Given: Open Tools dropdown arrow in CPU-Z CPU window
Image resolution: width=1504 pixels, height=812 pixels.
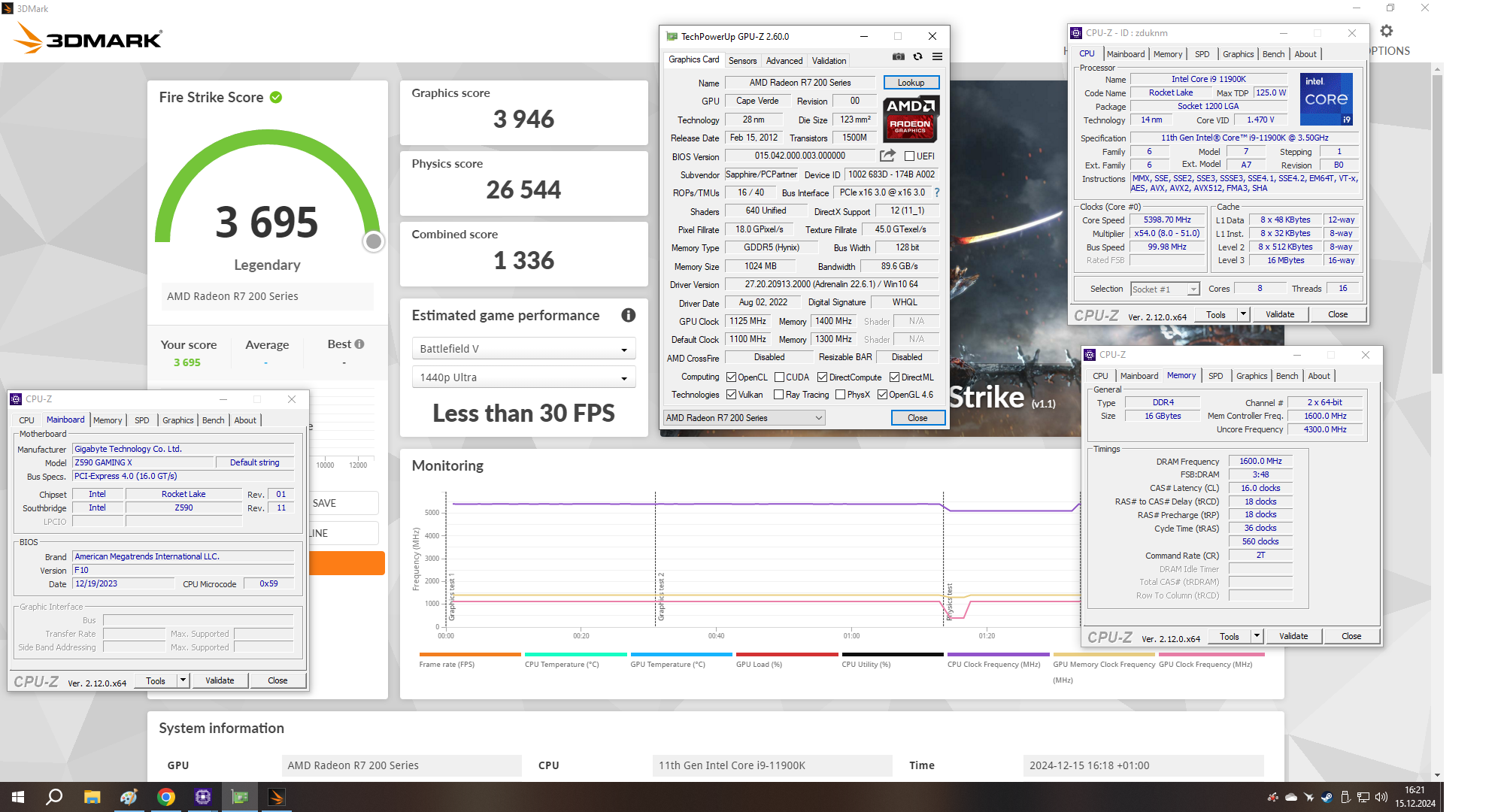Looking at the screenshot, I should click(x=1243, y=314).
